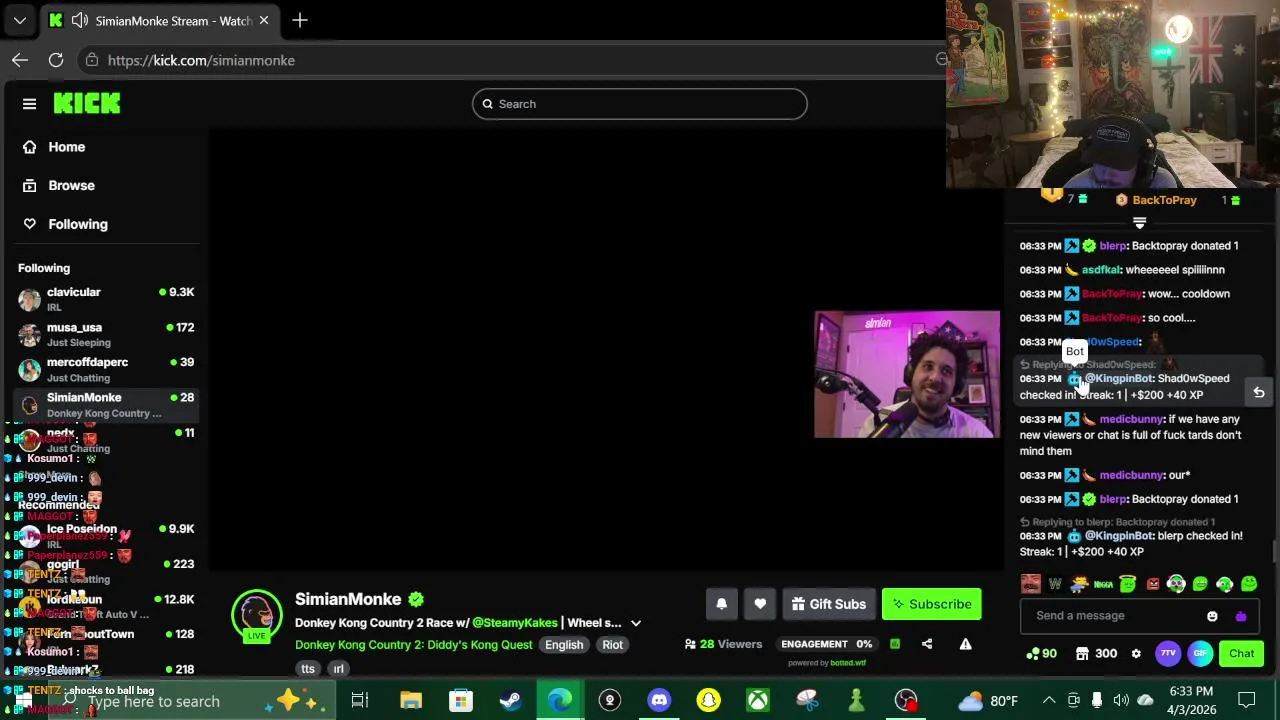Click reply arrow on KingpinBot message
This screenshot has height=720, width=1280.
tap(1259, 393)
